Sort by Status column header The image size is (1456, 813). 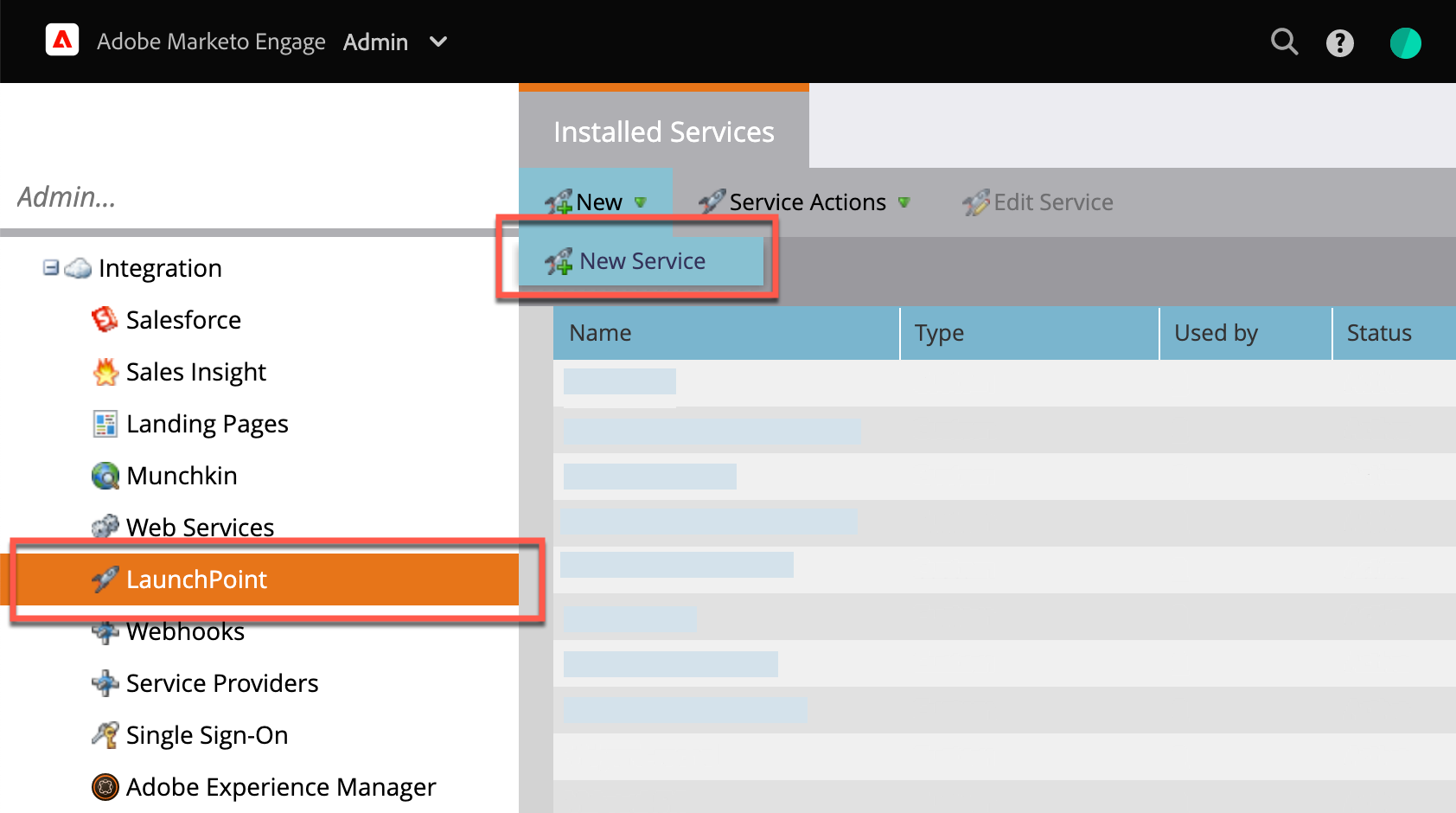click(x=1395, y=333)
